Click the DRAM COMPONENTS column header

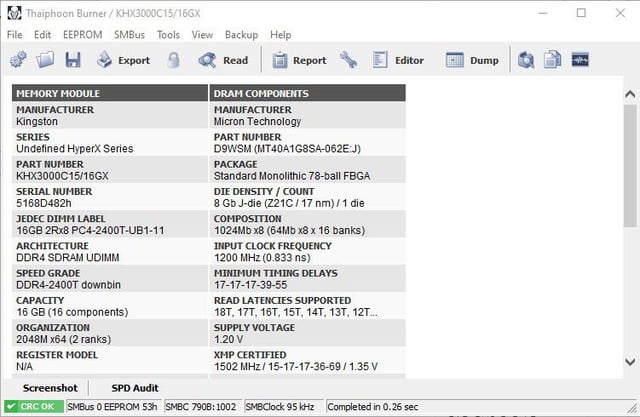[x=307, y=93]
